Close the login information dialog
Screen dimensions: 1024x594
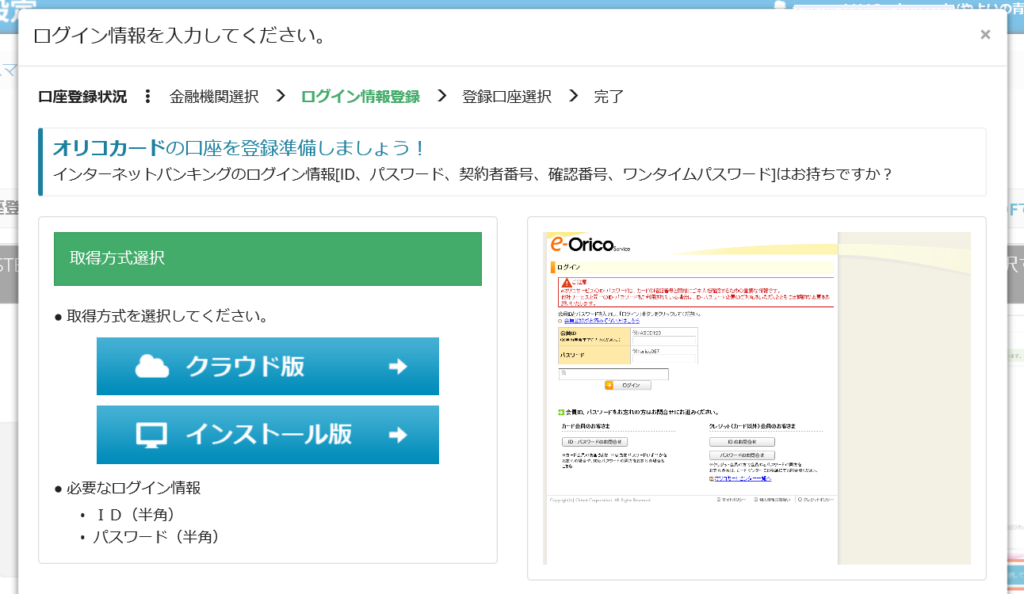tap(985, 35)
